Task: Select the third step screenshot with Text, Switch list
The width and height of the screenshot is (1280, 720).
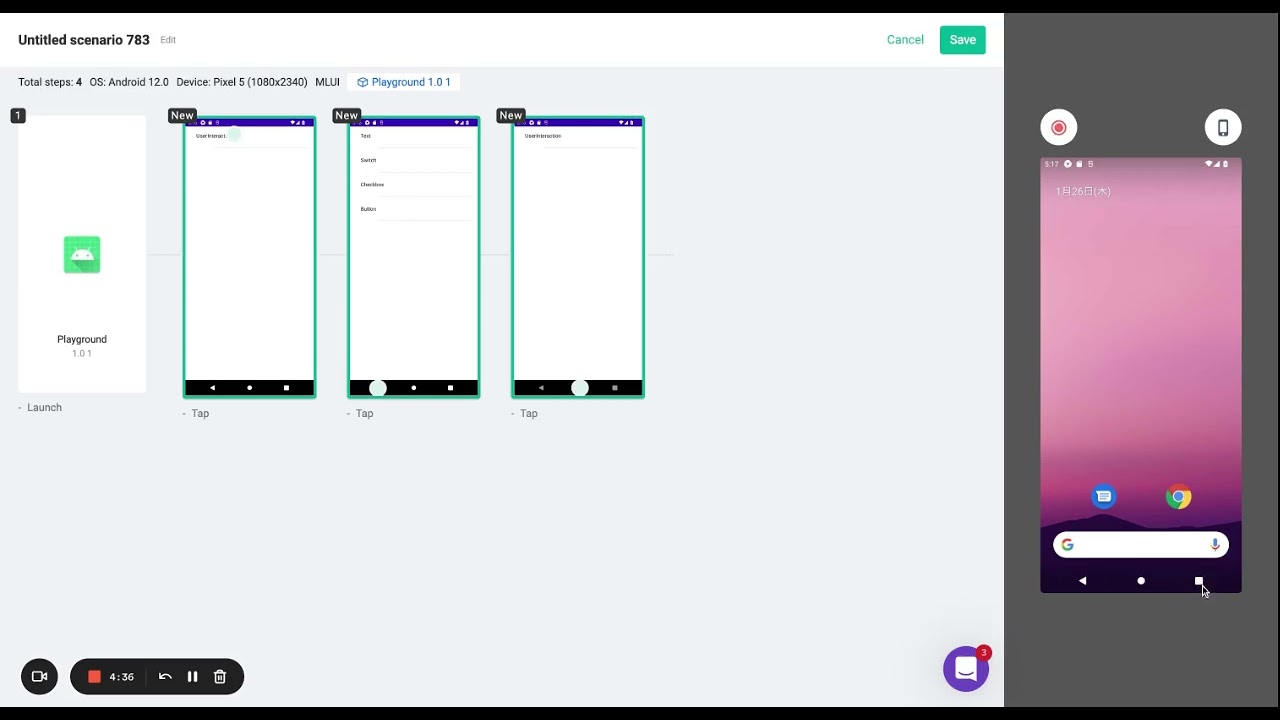Action: pos(413,257)
